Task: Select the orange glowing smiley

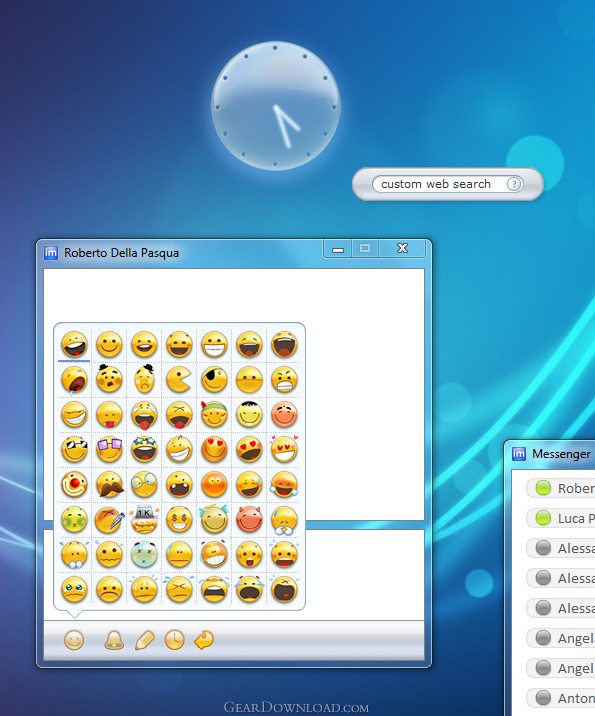Action: point(214,484)
